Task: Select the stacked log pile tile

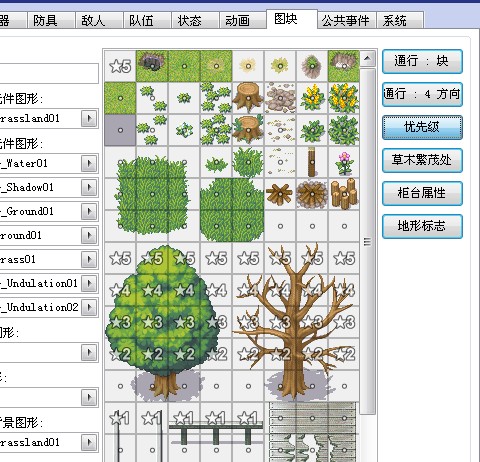Action: click(x=344, y=194)
